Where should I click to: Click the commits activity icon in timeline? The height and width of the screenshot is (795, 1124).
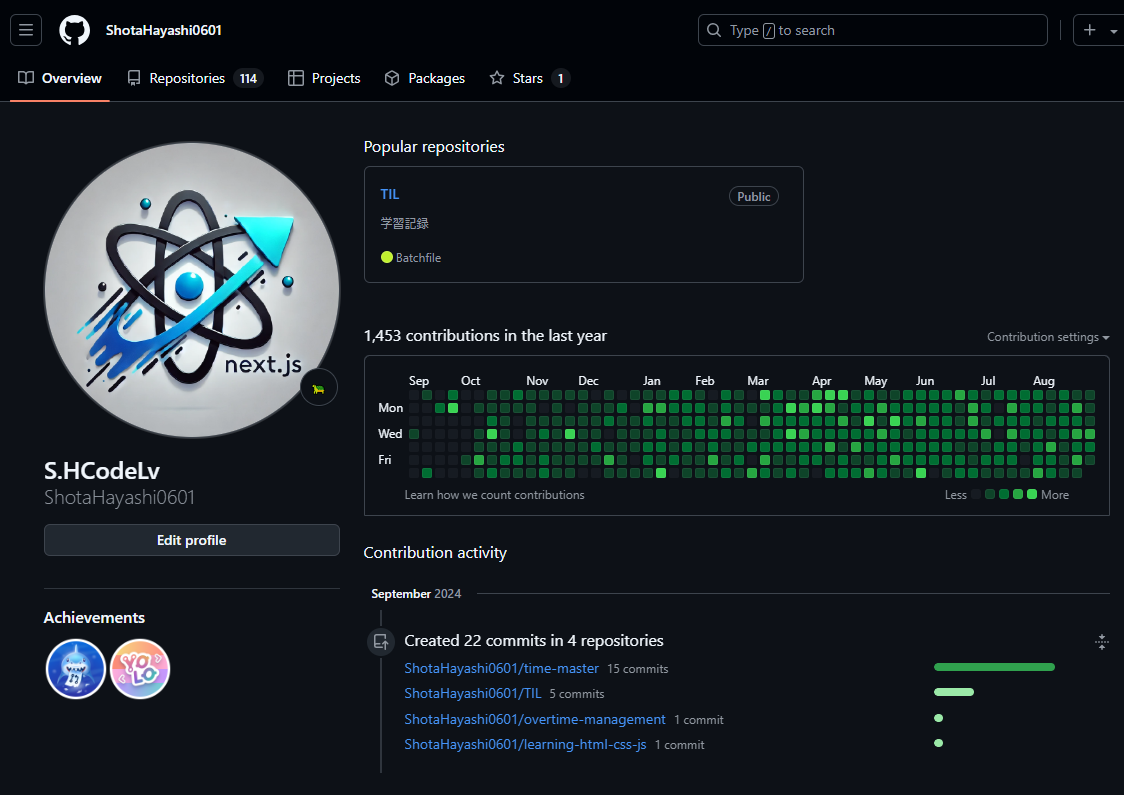[x=381, y=641]
